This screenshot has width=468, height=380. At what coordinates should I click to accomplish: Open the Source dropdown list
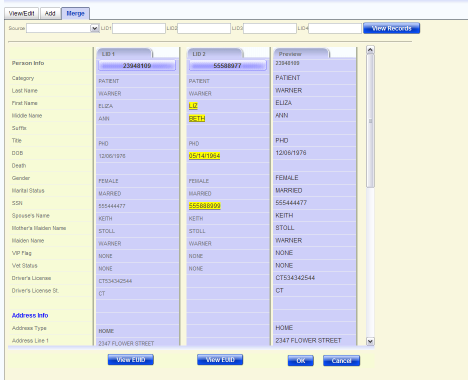point(95,28)
